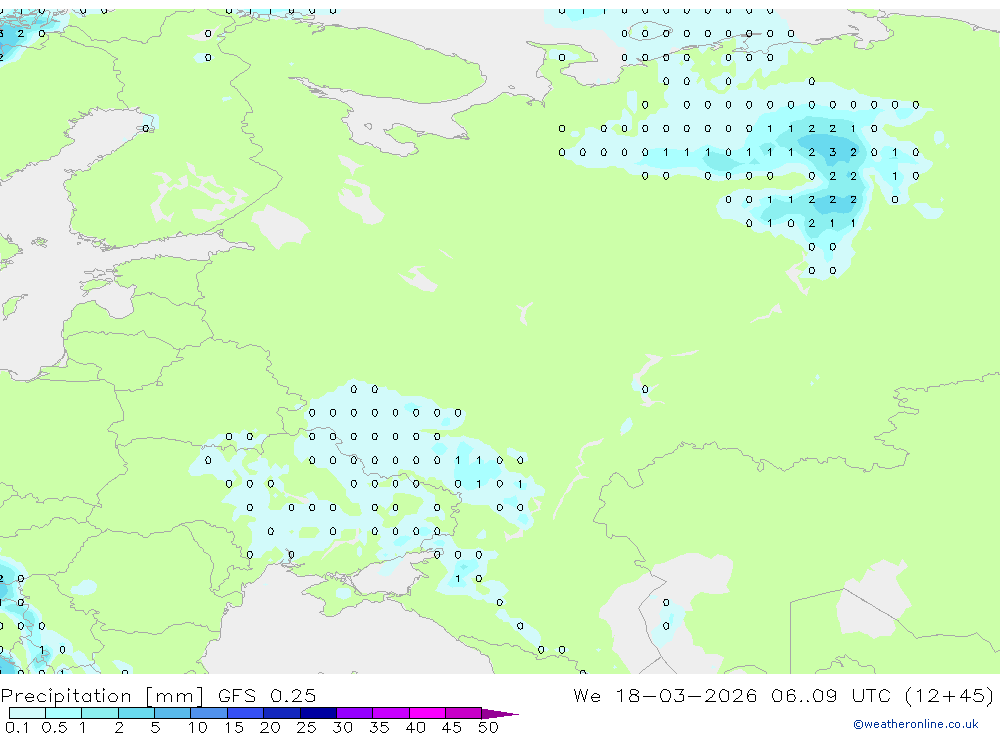The height and width of the screenshot is (733, 1000).
Task: Select the 40–45 mm magenta legend swatch
Action: coord(427,713)
